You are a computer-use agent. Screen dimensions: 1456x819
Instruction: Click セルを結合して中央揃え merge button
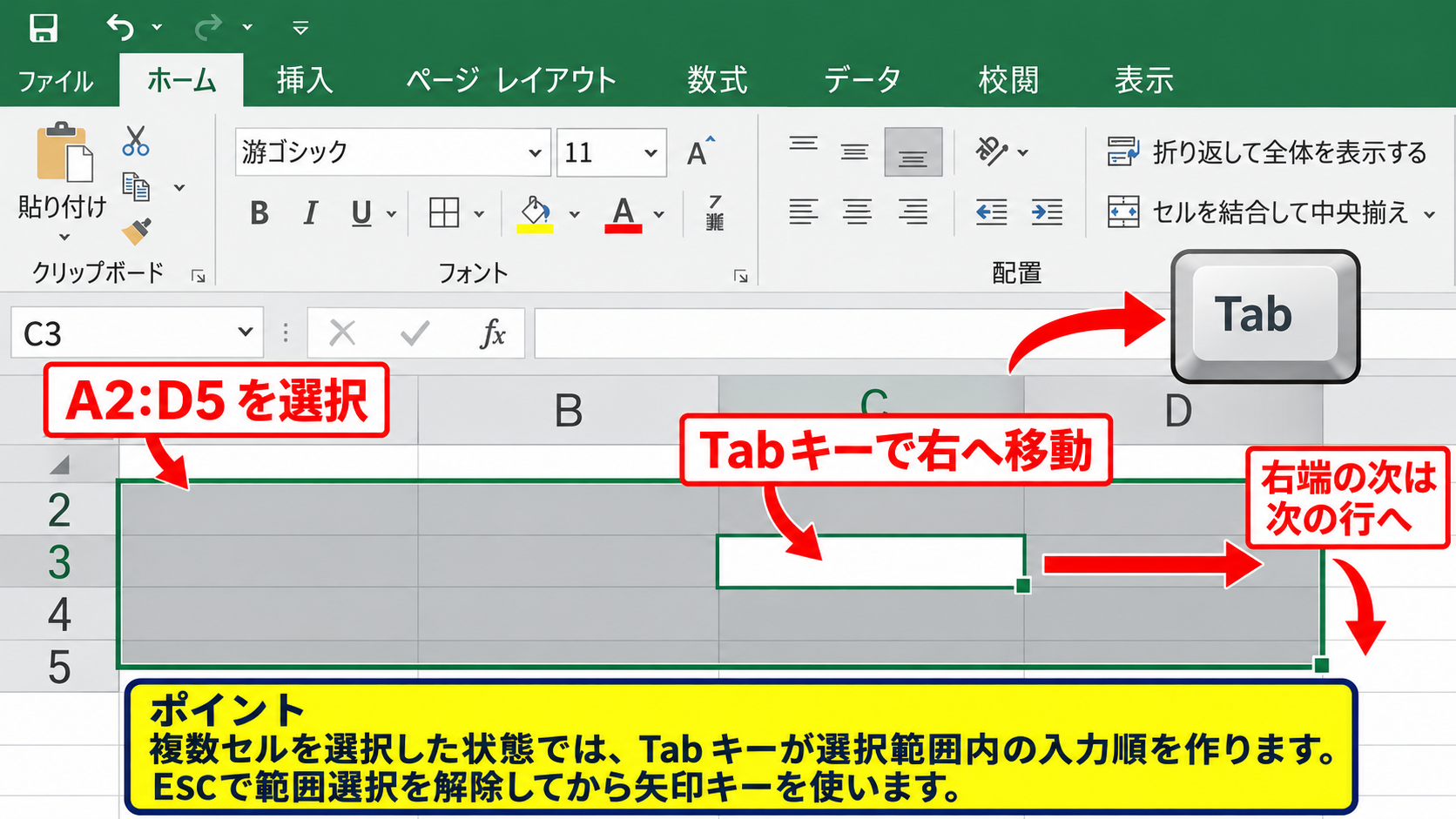1259,212
